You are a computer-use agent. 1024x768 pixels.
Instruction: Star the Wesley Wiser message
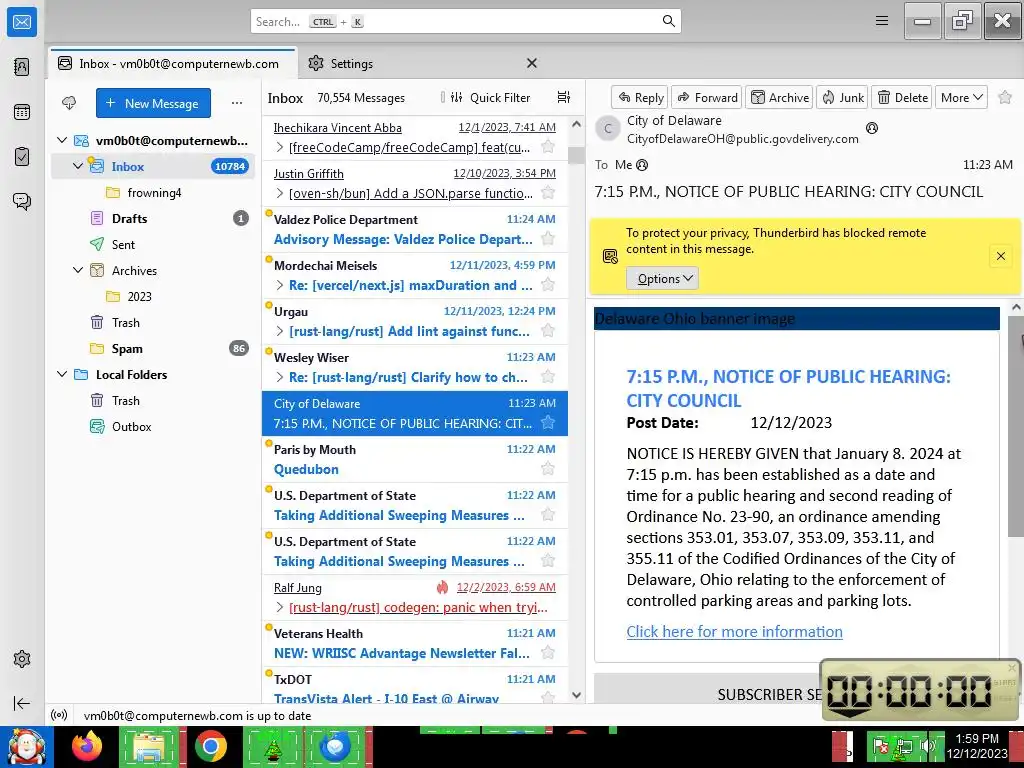coord(548,377)
